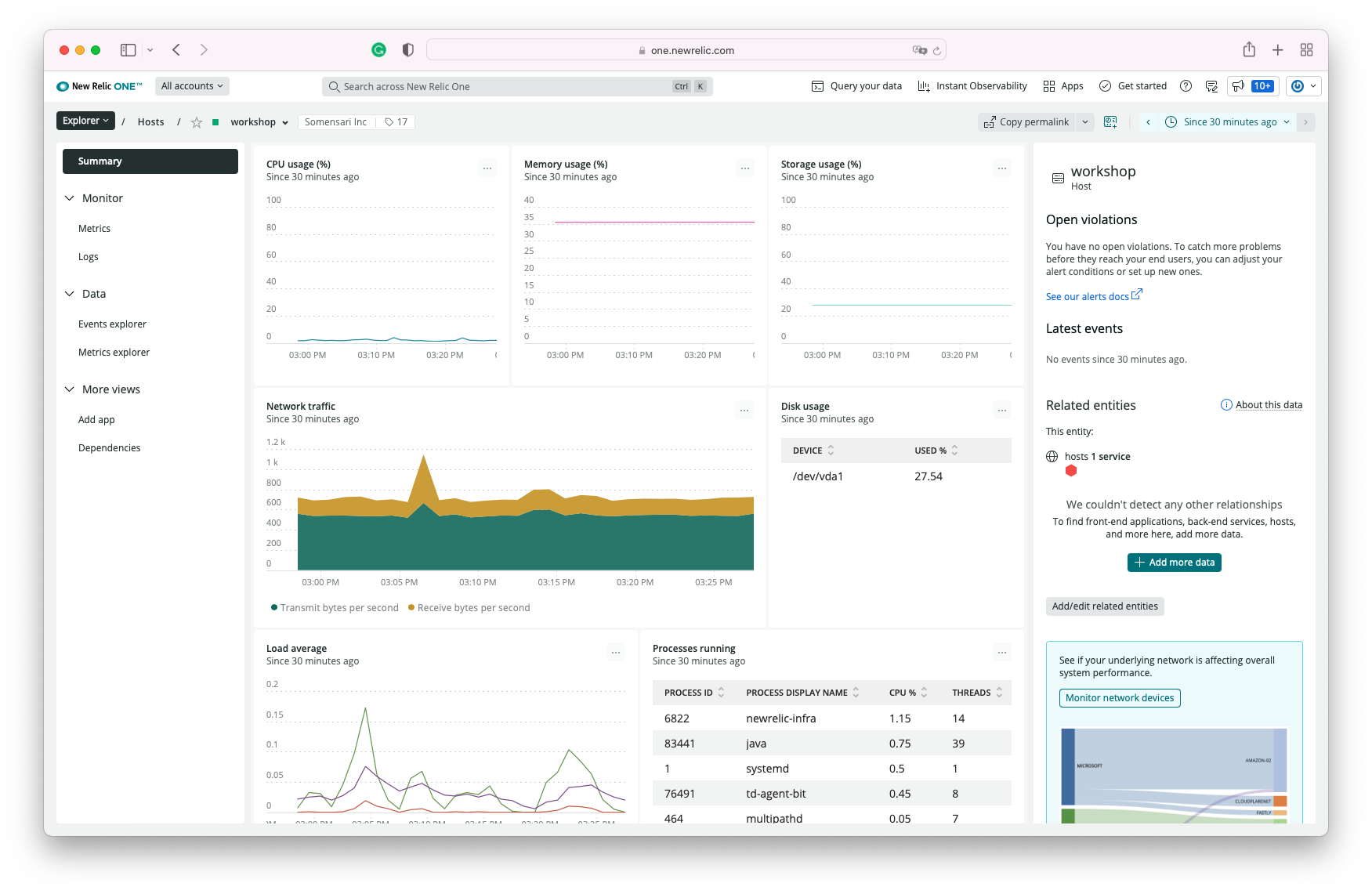
Task: Open the metadata icon beside Copy permalink
Action: click(1110, 122)
